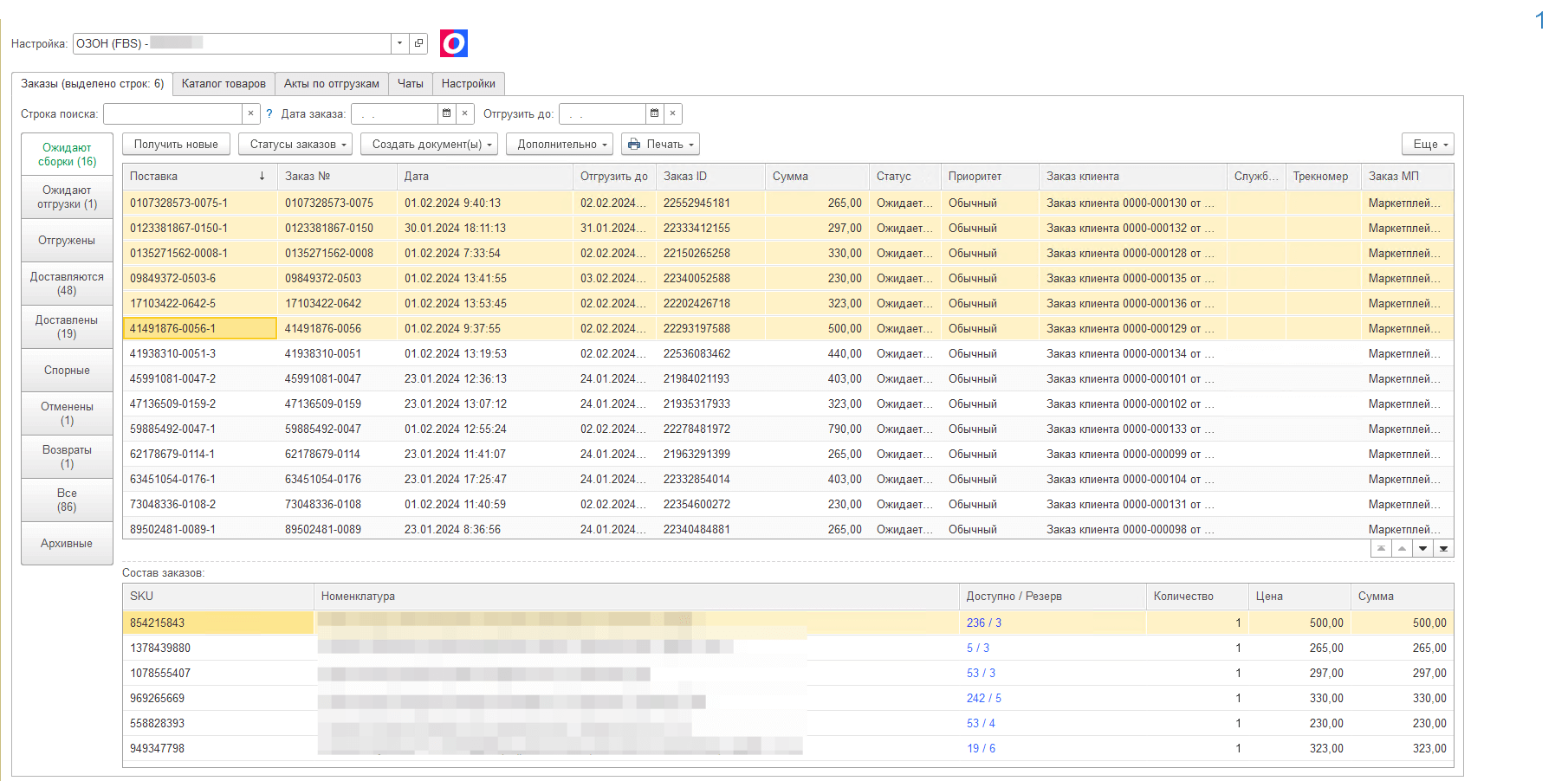Open calendar for Дата заказа

click(446, 113)
